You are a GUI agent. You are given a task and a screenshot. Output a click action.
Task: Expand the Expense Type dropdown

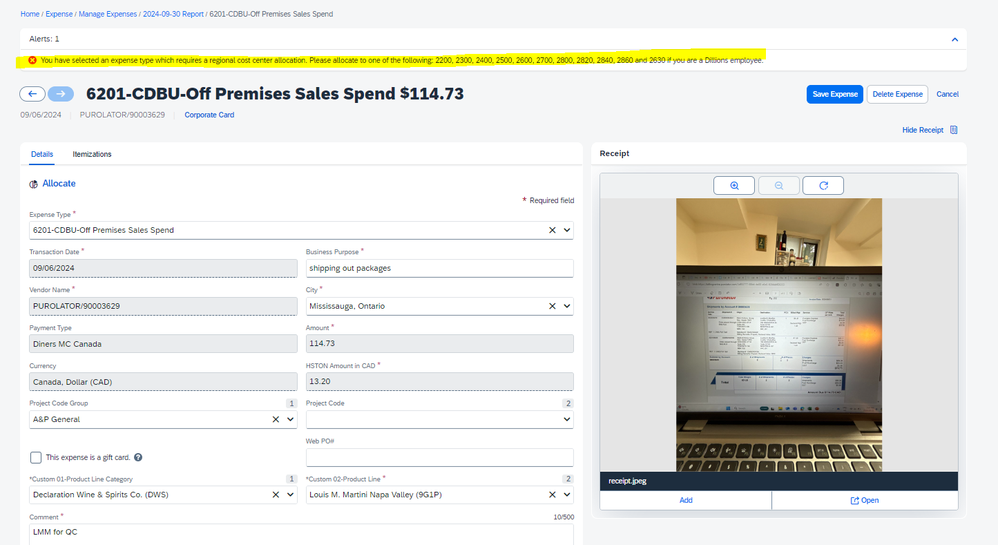(x=566, y=230)
